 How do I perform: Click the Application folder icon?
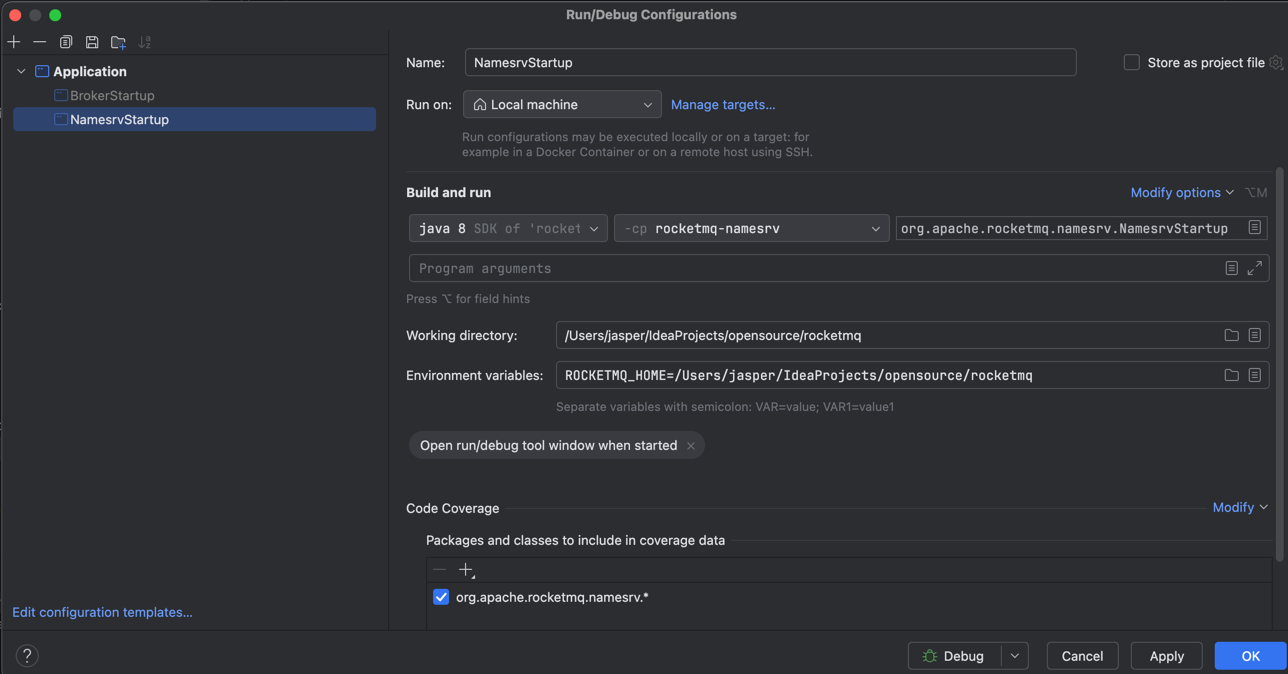tap(42, 72)
